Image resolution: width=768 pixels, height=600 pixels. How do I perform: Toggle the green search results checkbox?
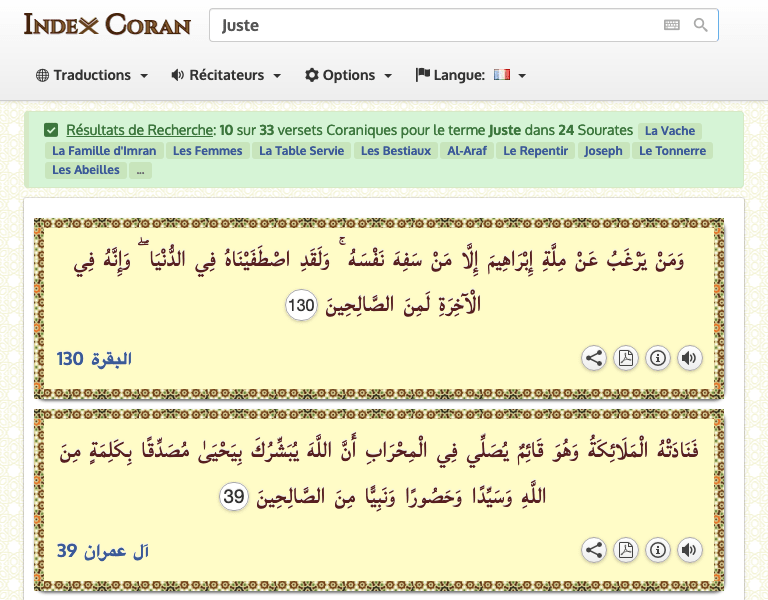pos(51,130)
